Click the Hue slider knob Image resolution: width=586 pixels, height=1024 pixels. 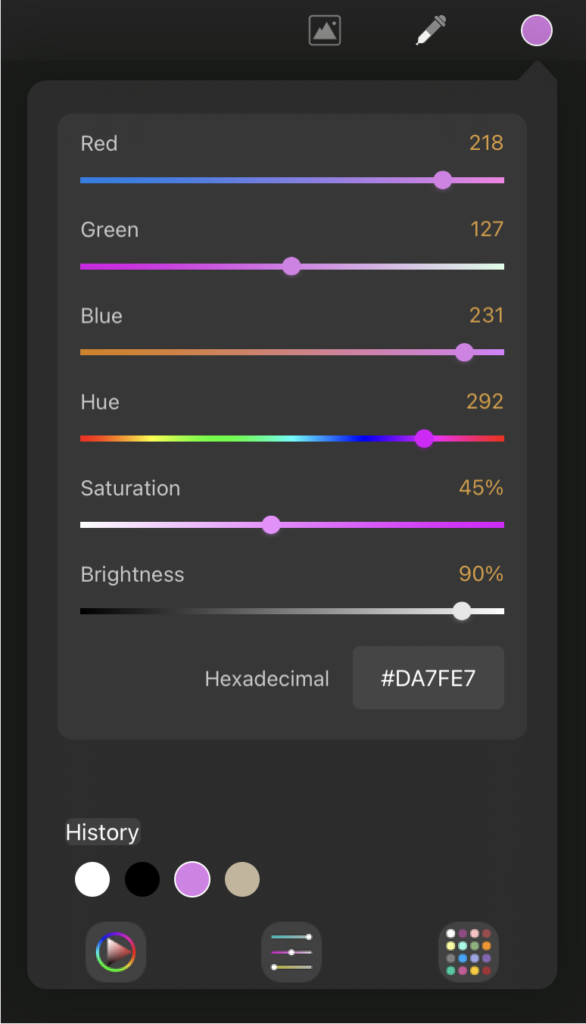(424, 439)
